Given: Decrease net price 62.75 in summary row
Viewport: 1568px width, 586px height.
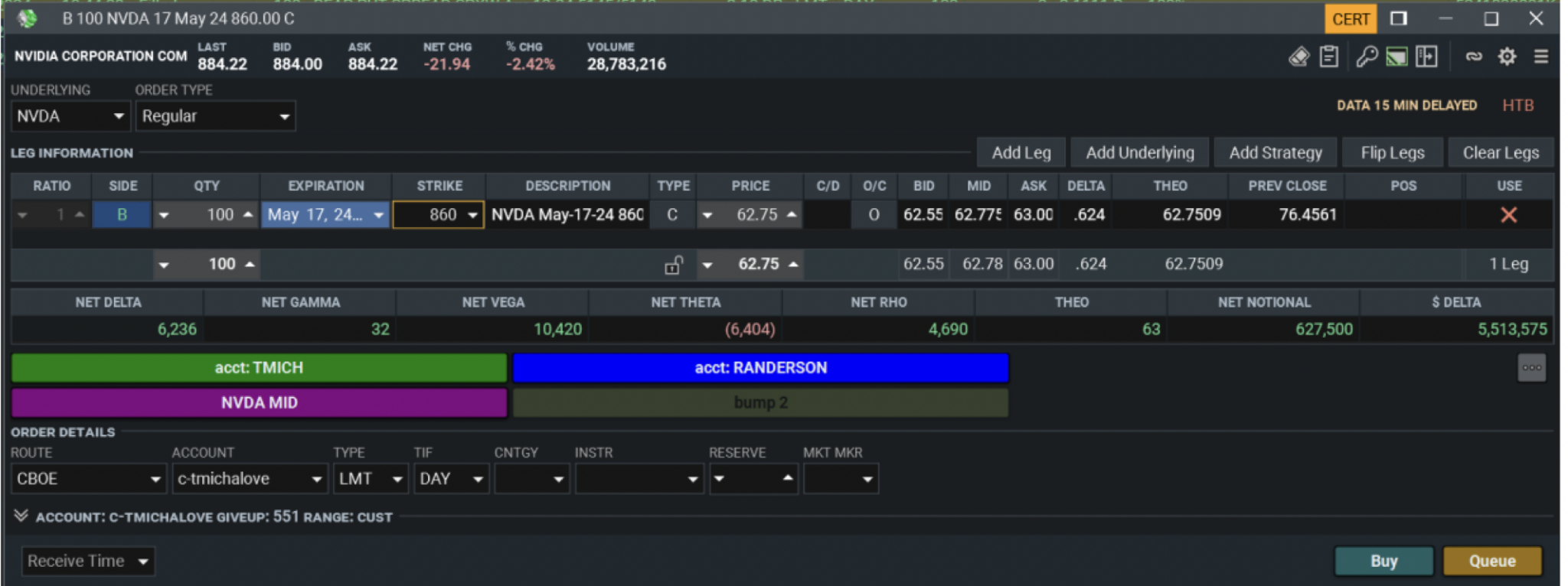Looking at the screenshot, I should [x=707, y=265].
